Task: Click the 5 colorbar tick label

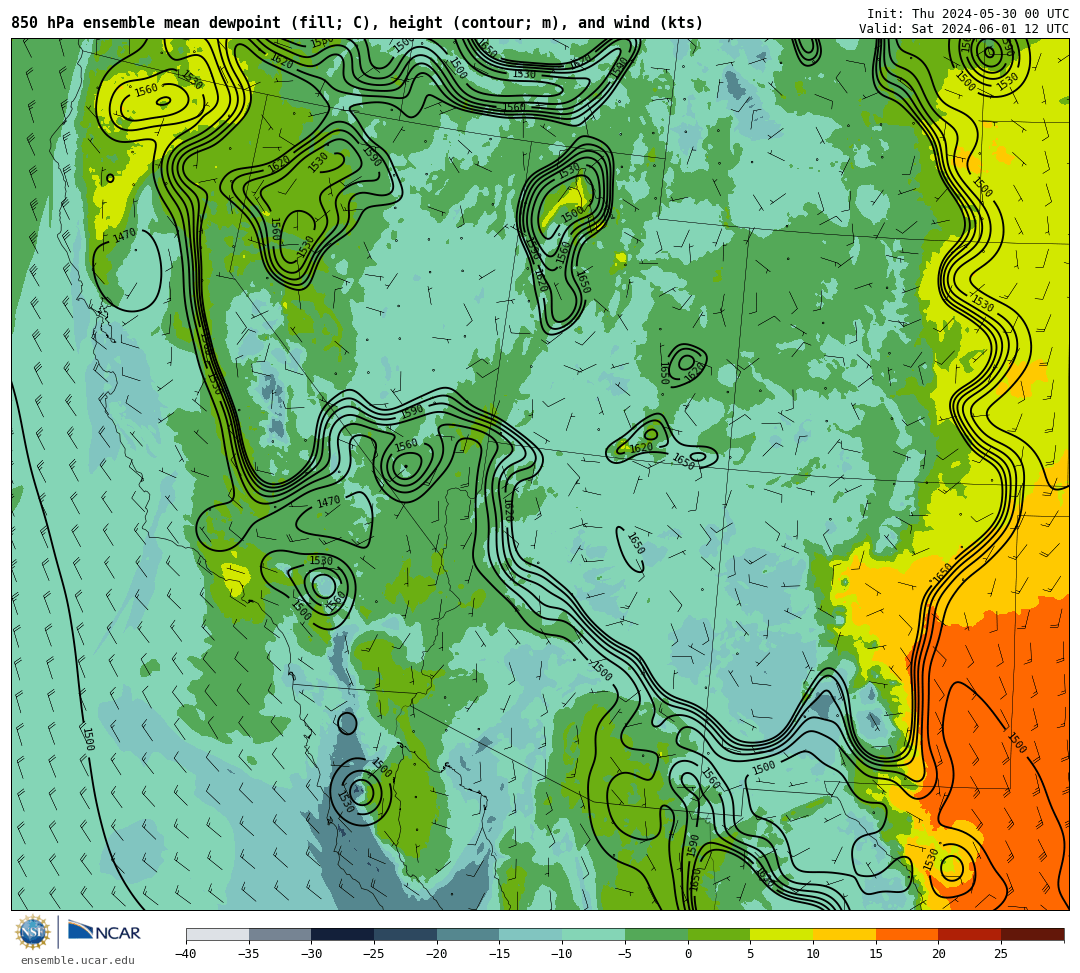Action: click(750, 954)
